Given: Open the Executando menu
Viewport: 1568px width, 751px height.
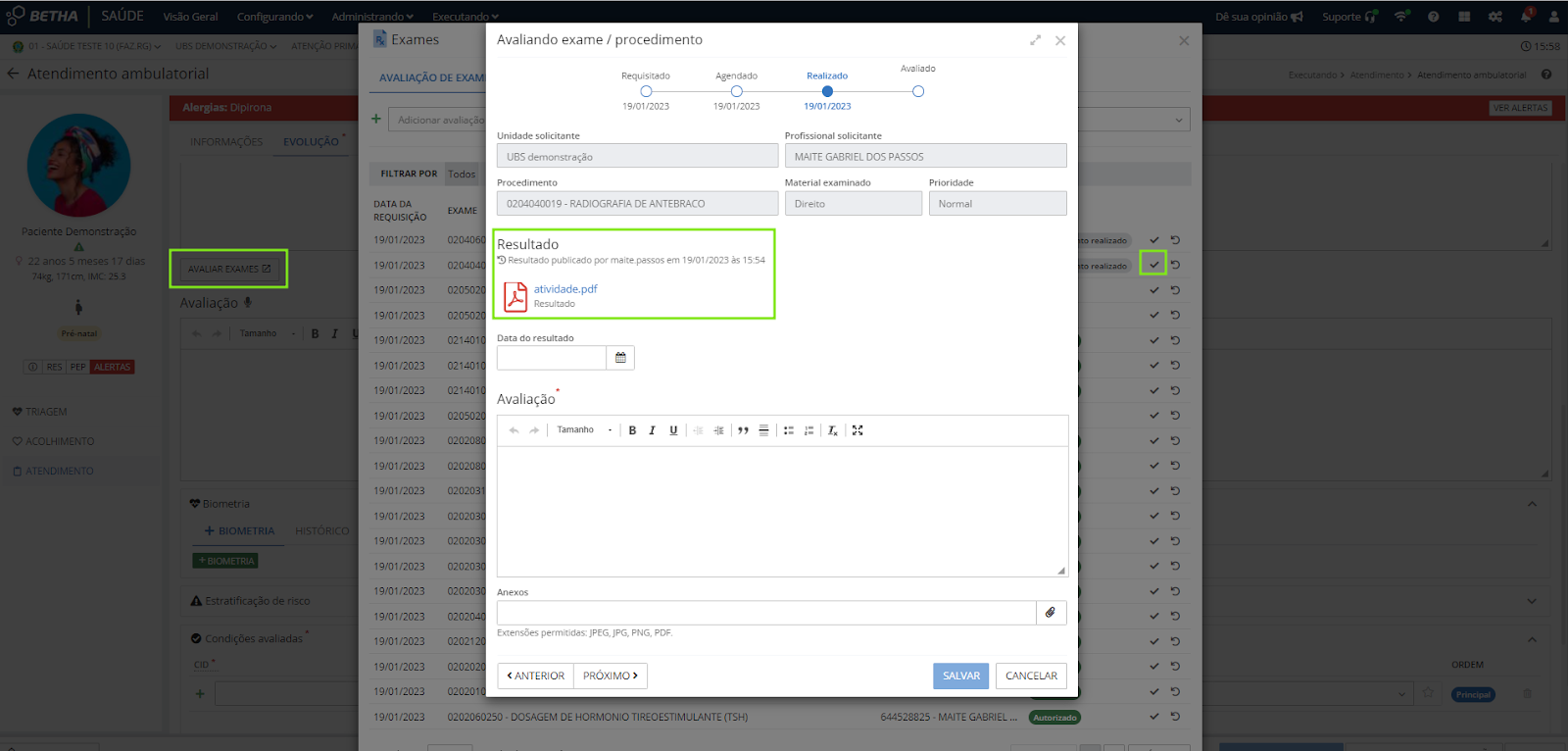Looking at the screenshot, I should point(465,17).
